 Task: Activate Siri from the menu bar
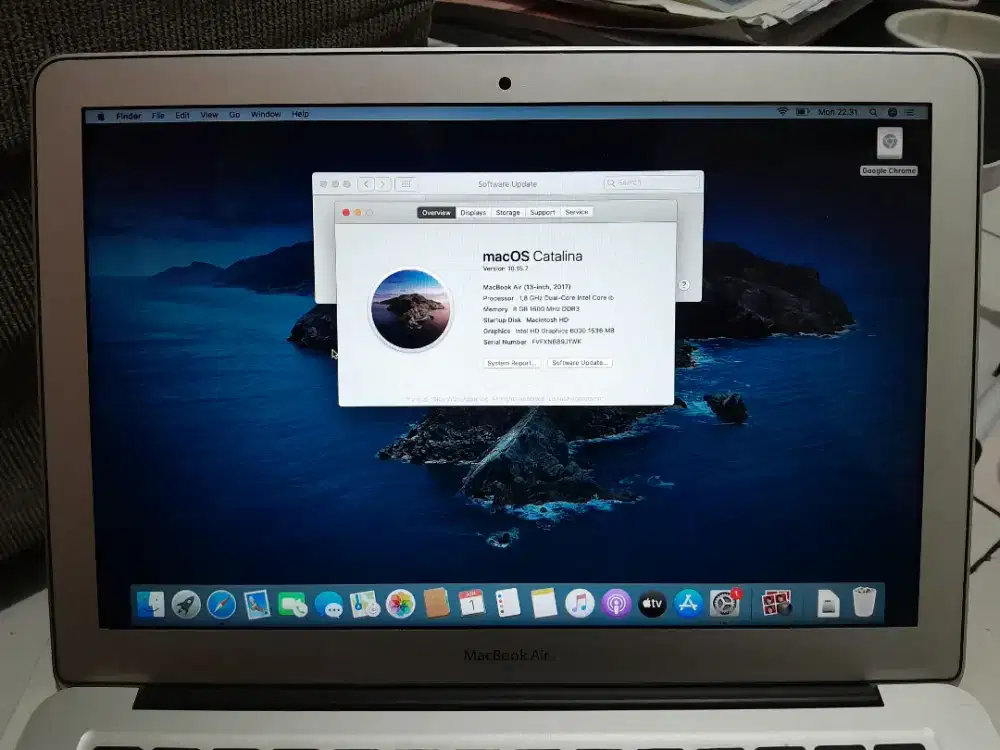pos(892,112)
